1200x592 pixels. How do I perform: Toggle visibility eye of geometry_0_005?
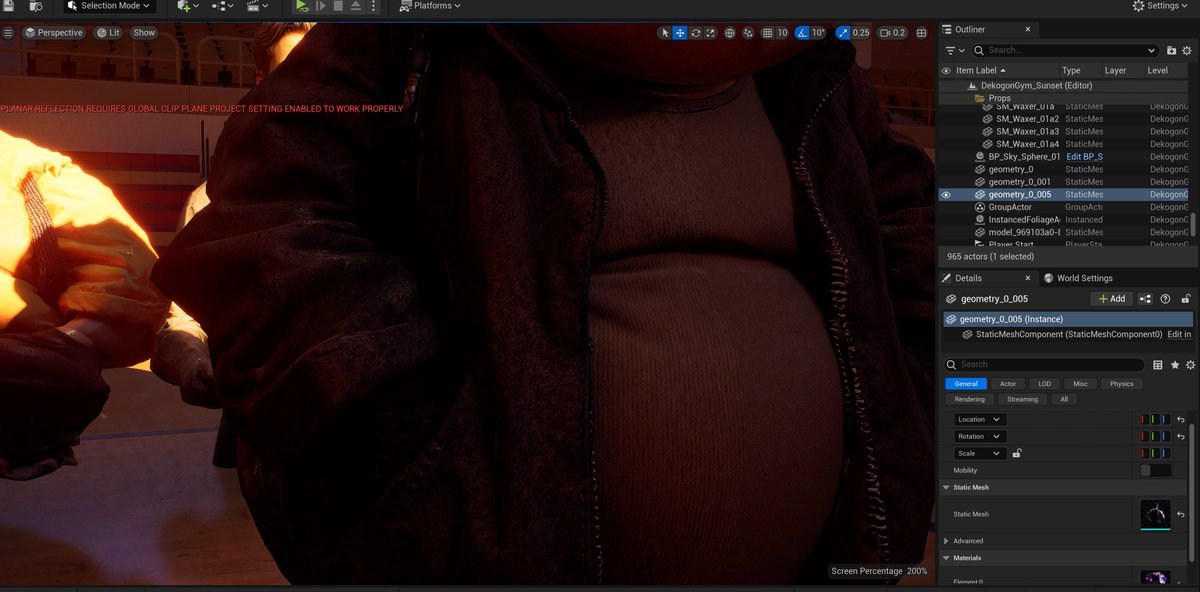pyautogui.click(x=946, y=195)
